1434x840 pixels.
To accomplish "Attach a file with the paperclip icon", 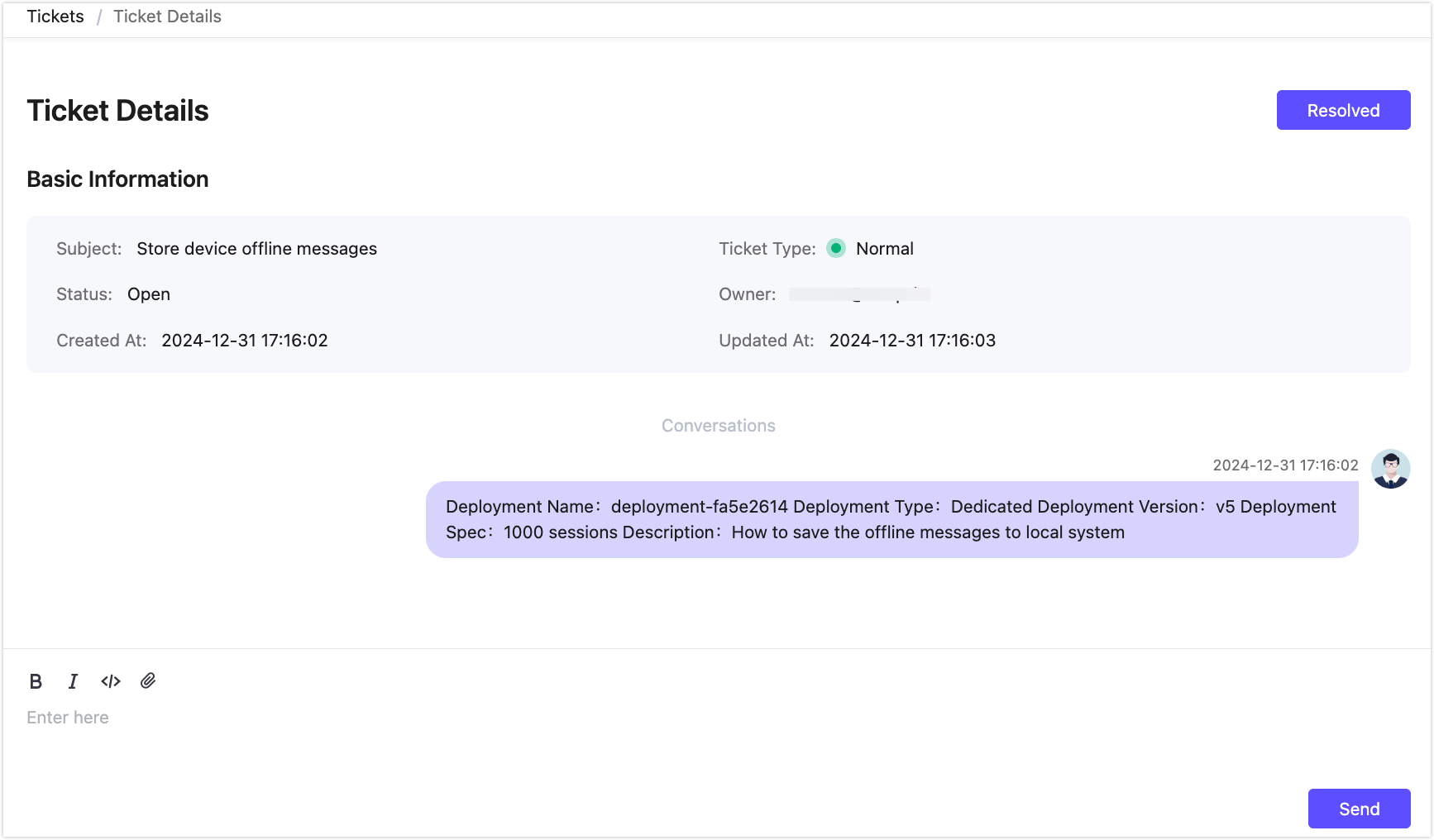I will 148,680.
